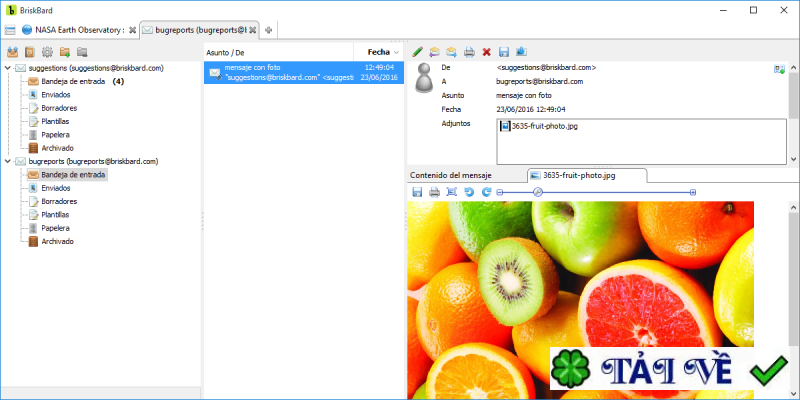Screen dimensions: 800x400
Task: Click recipient bugreports@briskbard.com in the A field
Action: (539, 81)
